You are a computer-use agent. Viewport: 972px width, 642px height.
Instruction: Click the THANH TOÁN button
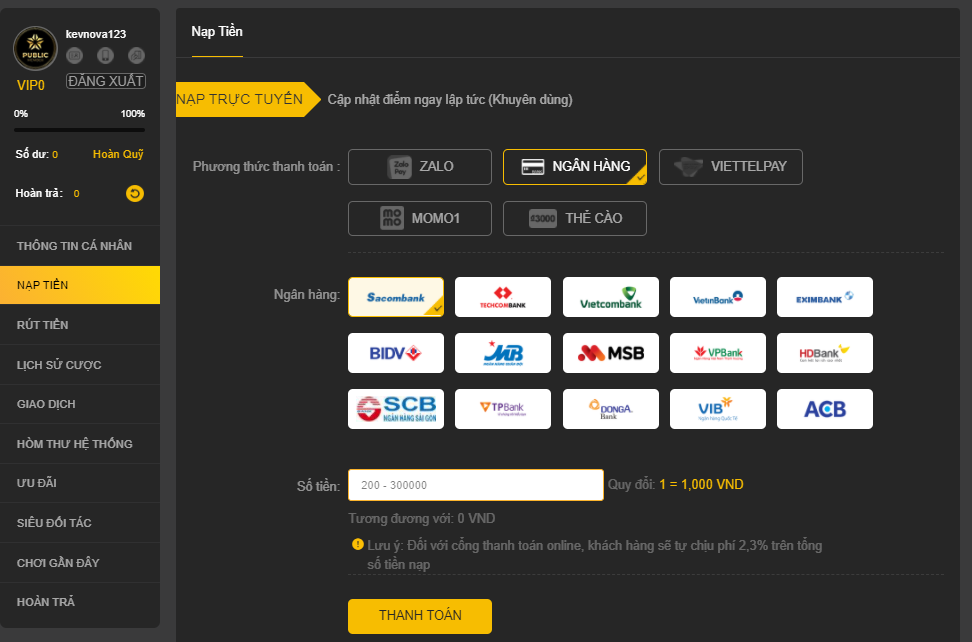click(420, 616)
